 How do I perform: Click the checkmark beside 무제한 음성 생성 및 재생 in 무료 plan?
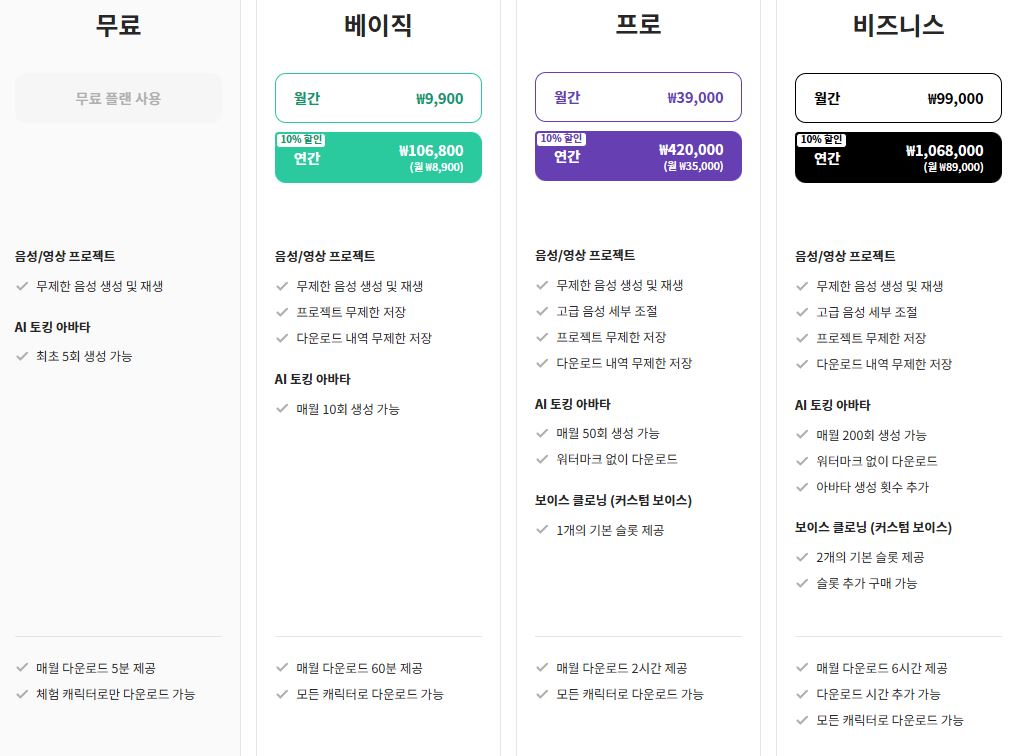22,286
